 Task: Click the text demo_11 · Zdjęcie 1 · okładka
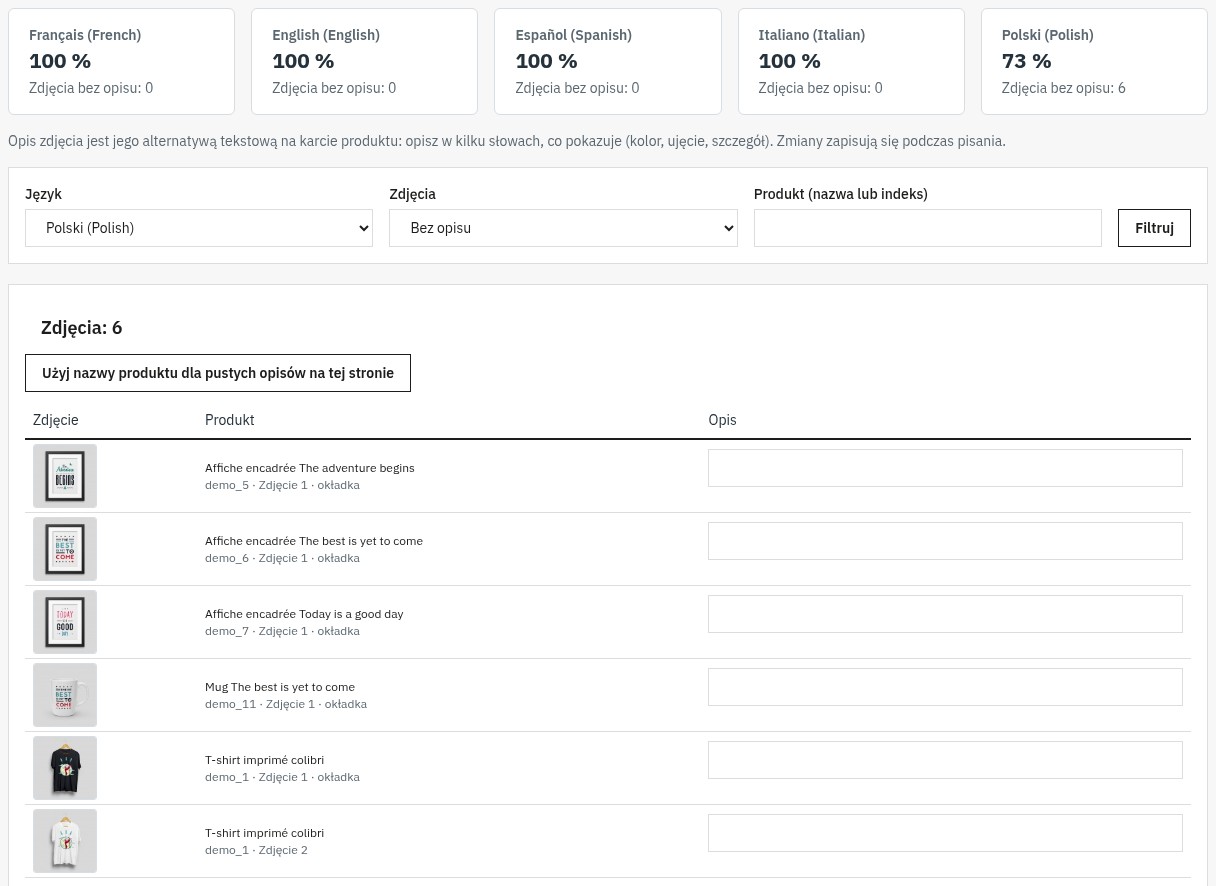tap(286, 704)
